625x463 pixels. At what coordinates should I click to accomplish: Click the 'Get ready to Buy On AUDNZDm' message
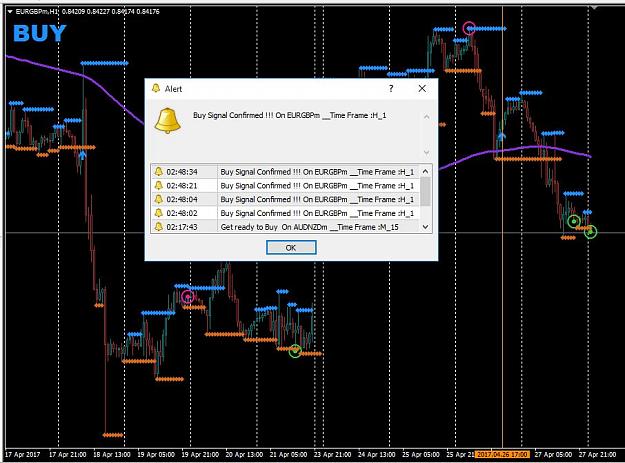pos(310,227)
